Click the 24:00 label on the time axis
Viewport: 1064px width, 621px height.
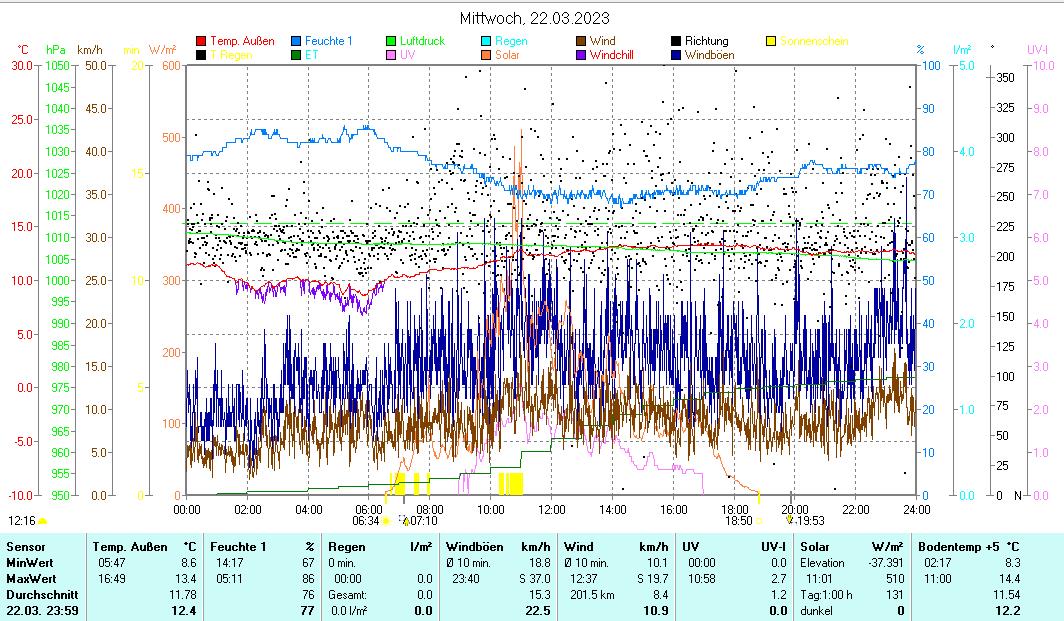[917, 510]
